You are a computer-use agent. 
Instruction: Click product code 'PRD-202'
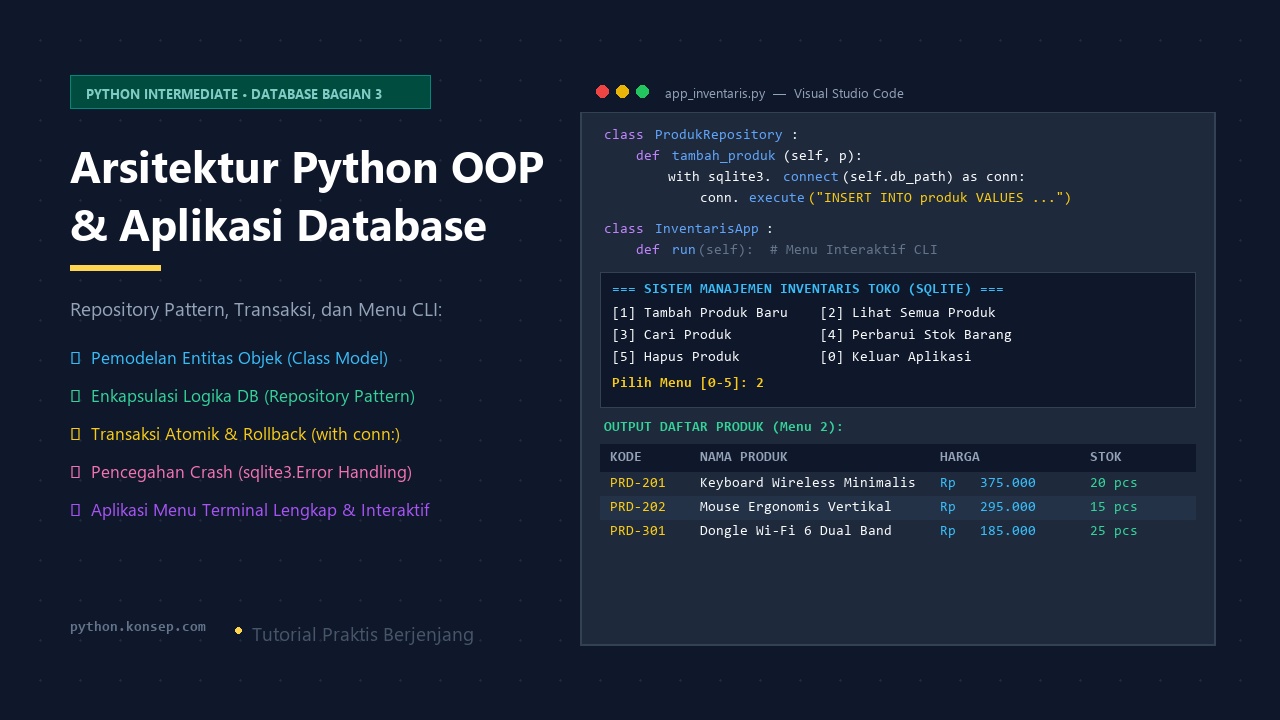tap(638, 507)
